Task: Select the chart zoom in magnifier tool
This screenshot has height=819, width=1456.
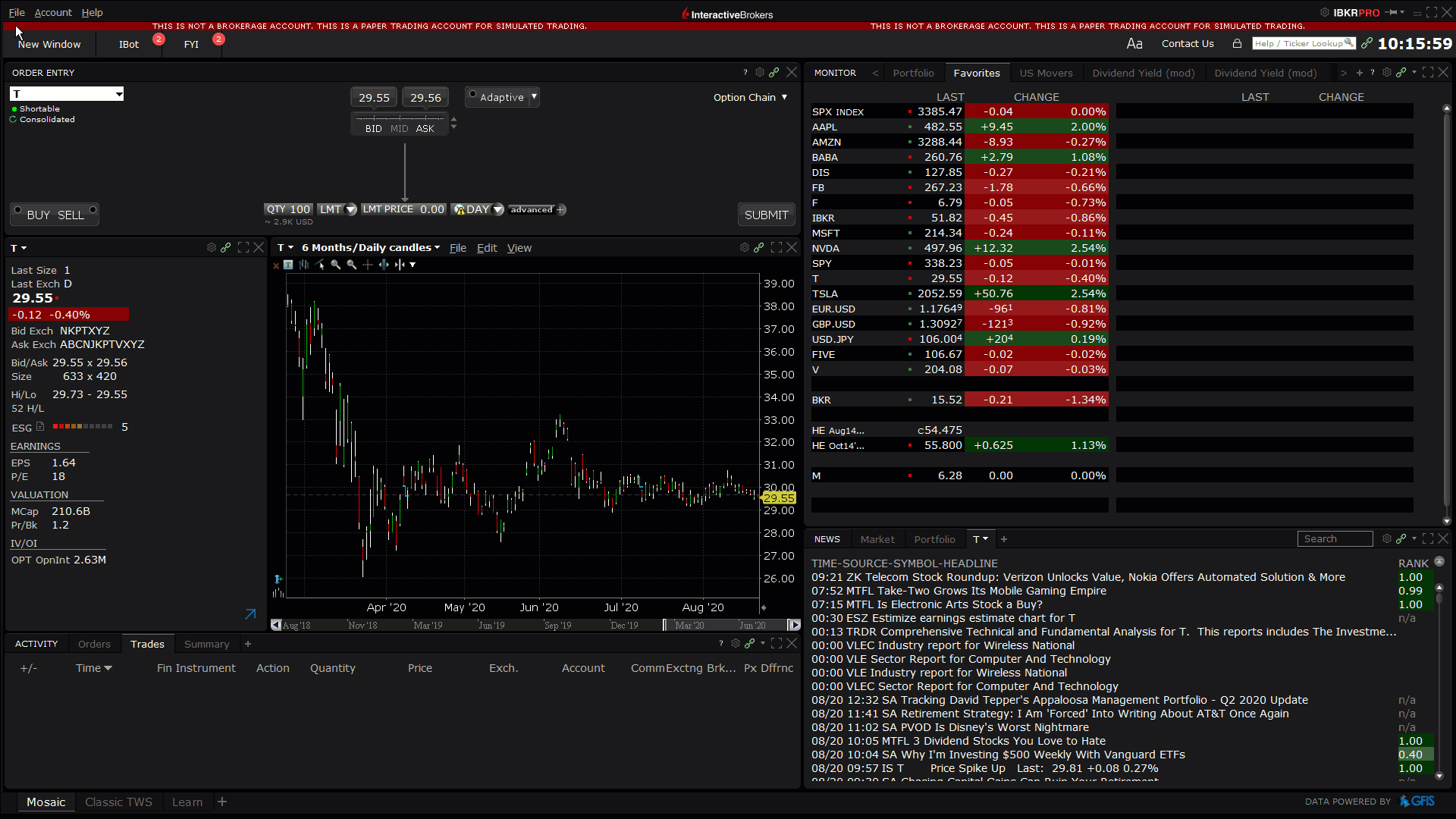Action: click(x=336, y=265)
